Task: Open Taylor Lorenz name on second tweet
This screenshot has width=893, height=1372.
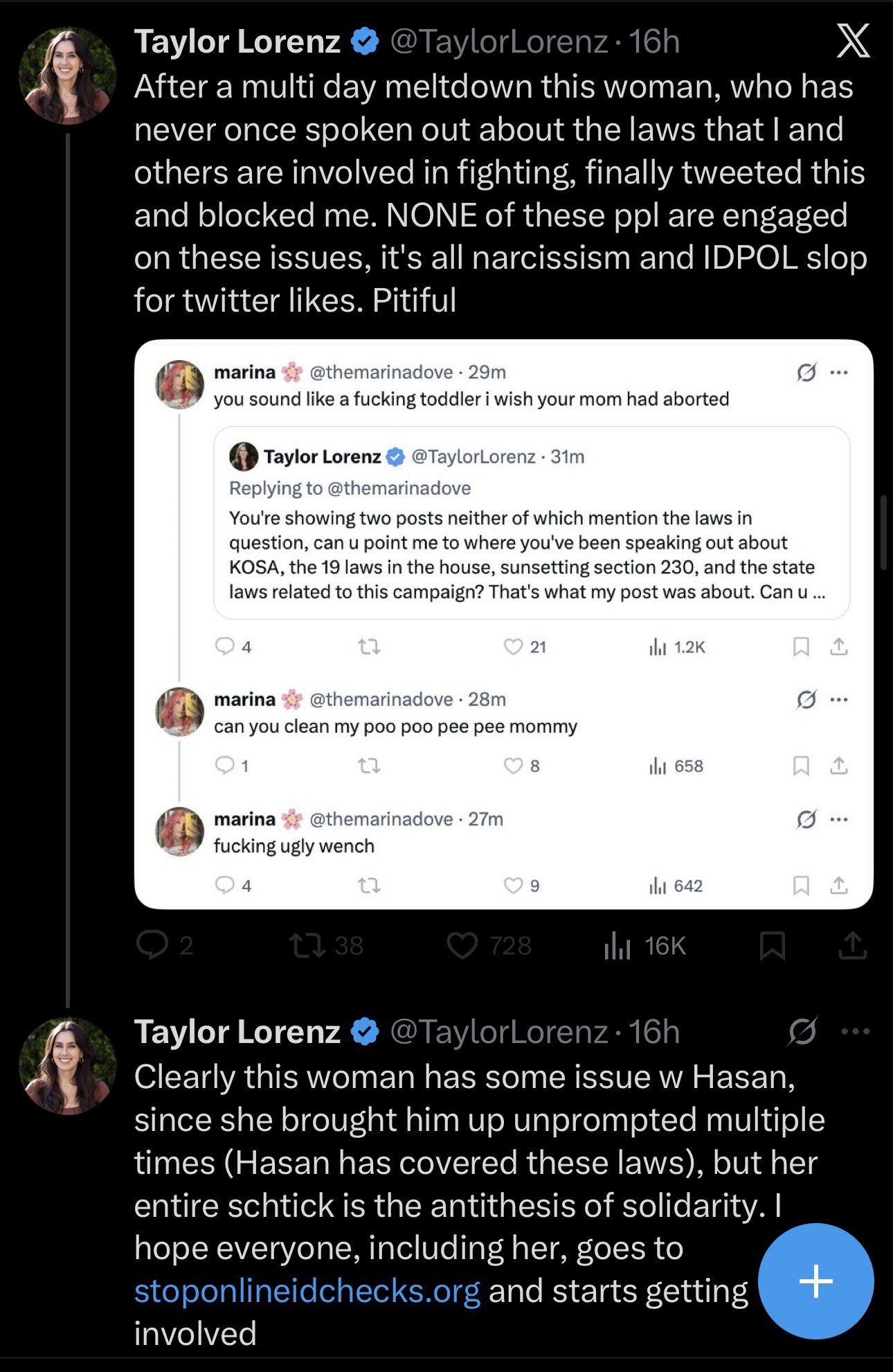Action: click(237, 1031)
